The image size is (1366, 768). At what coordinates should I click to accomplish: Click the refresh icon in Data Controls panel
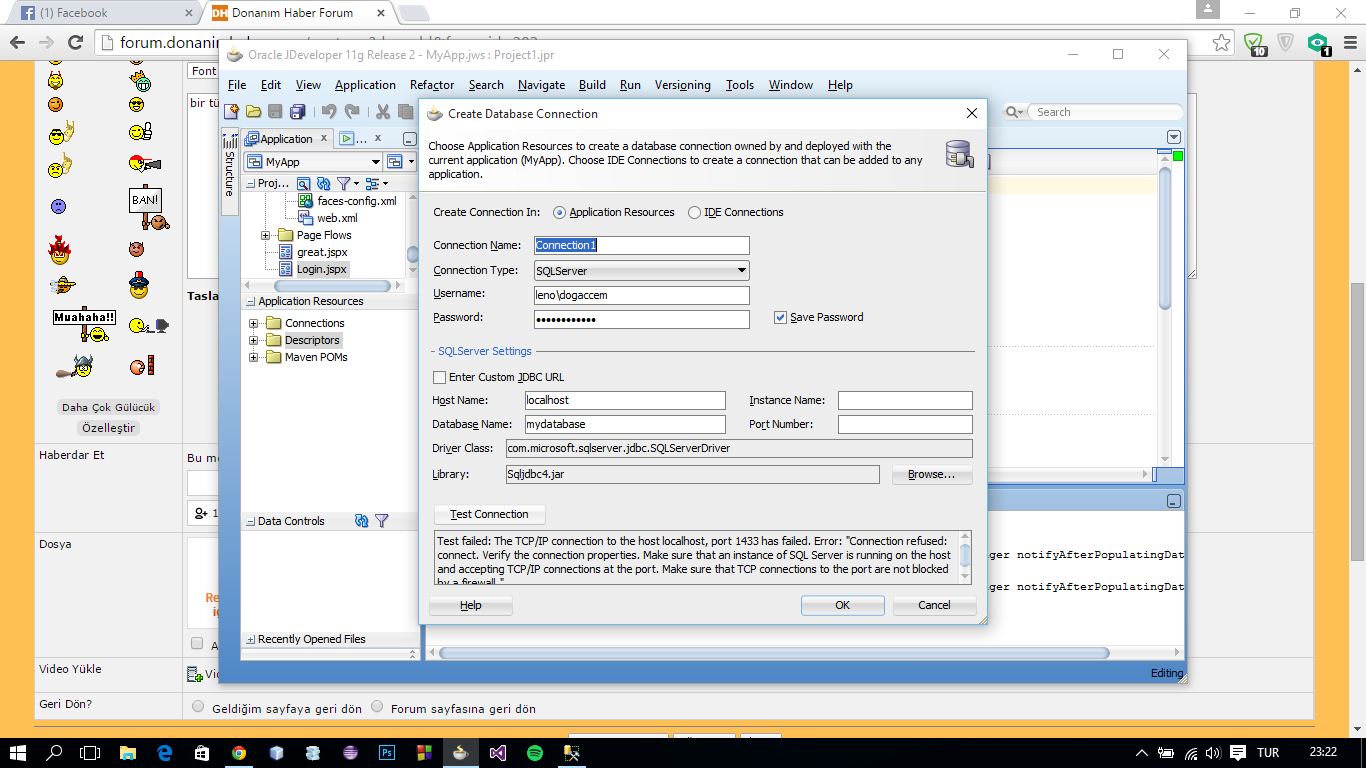pyautogui.click(x=362, y=521)
